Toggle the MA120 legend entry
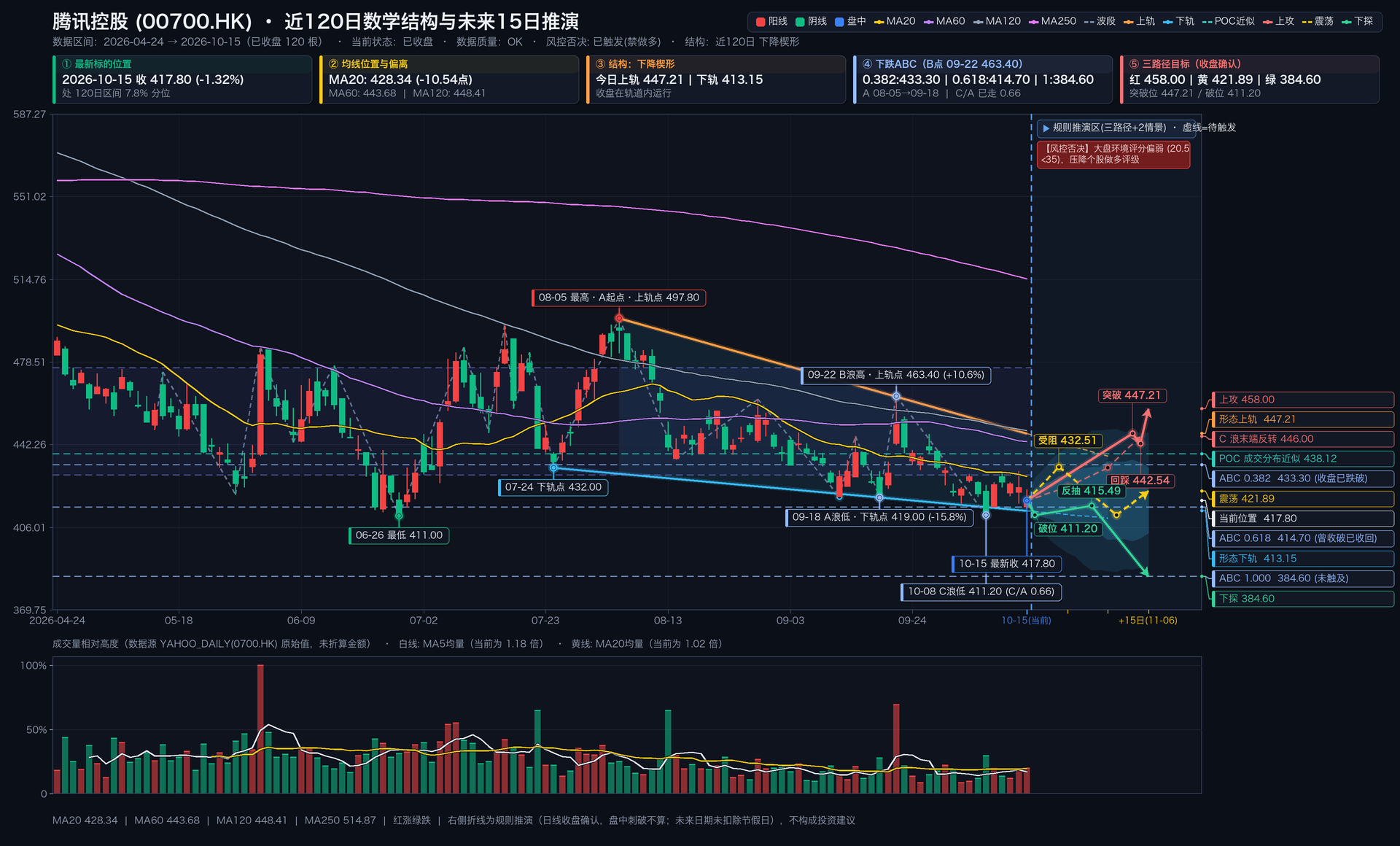Screen dimensions: 1400x846 tap(997, 22)
